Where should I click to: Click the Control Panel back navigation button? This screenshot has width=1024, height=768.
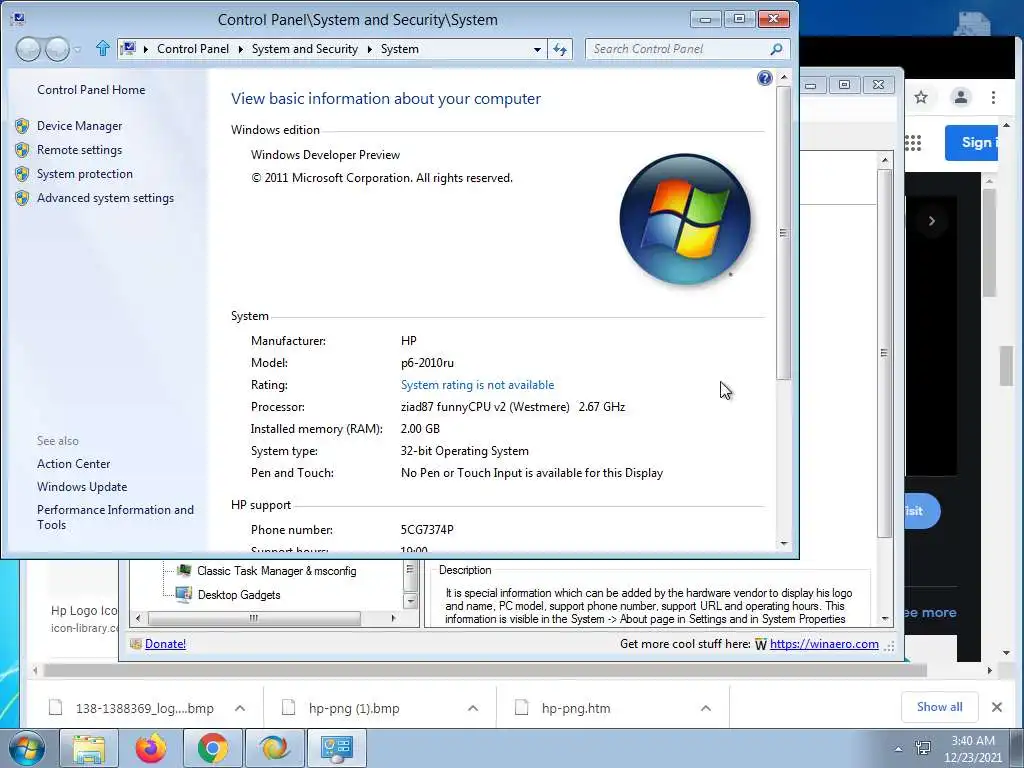click(28, 49)
